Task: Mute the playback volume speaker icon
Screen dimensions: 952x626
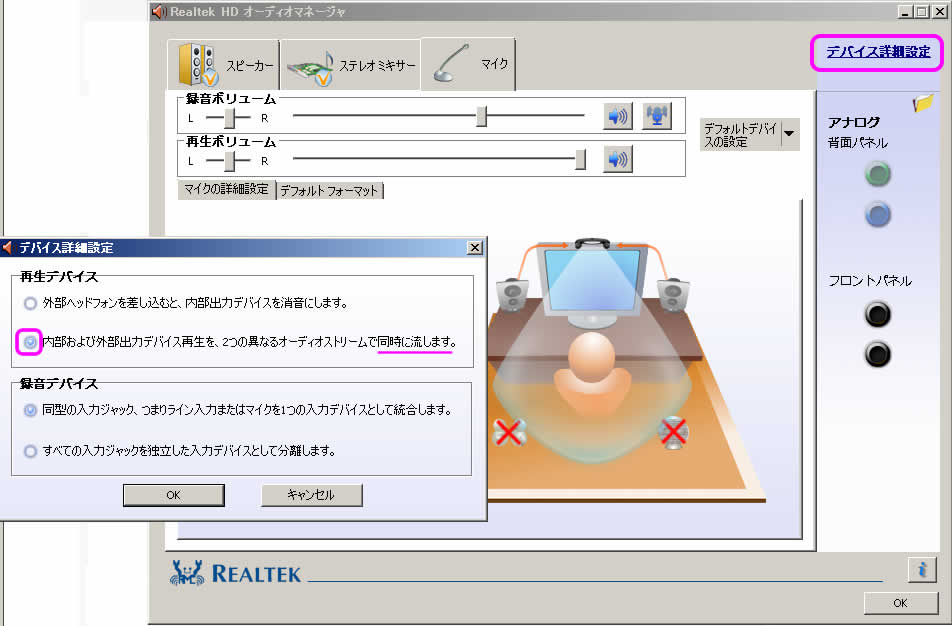Action: point(617,159)
